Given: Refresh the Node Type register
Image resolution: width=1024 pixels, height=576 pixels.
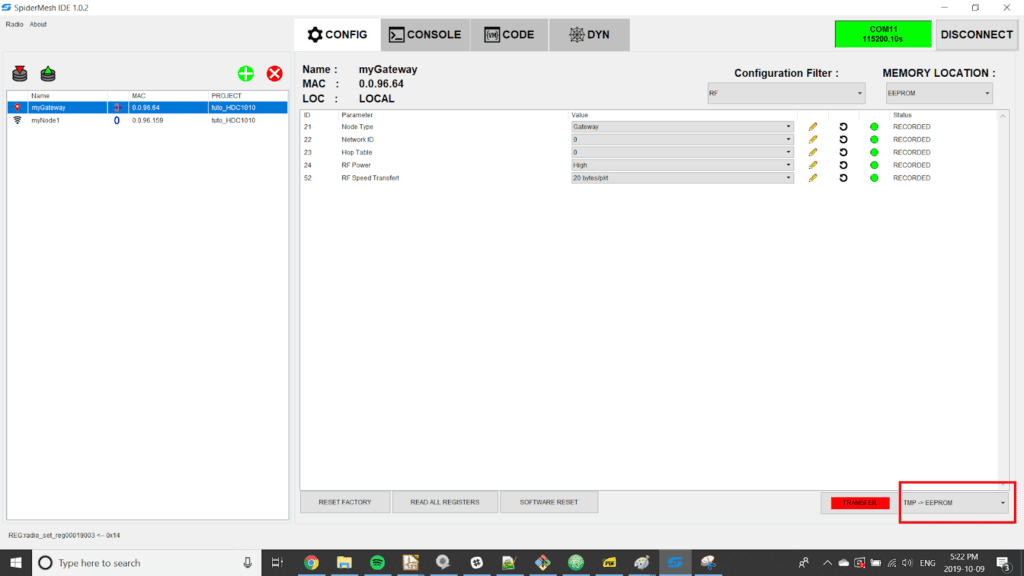Looking at the screenshot, I should tap(843, 127).
